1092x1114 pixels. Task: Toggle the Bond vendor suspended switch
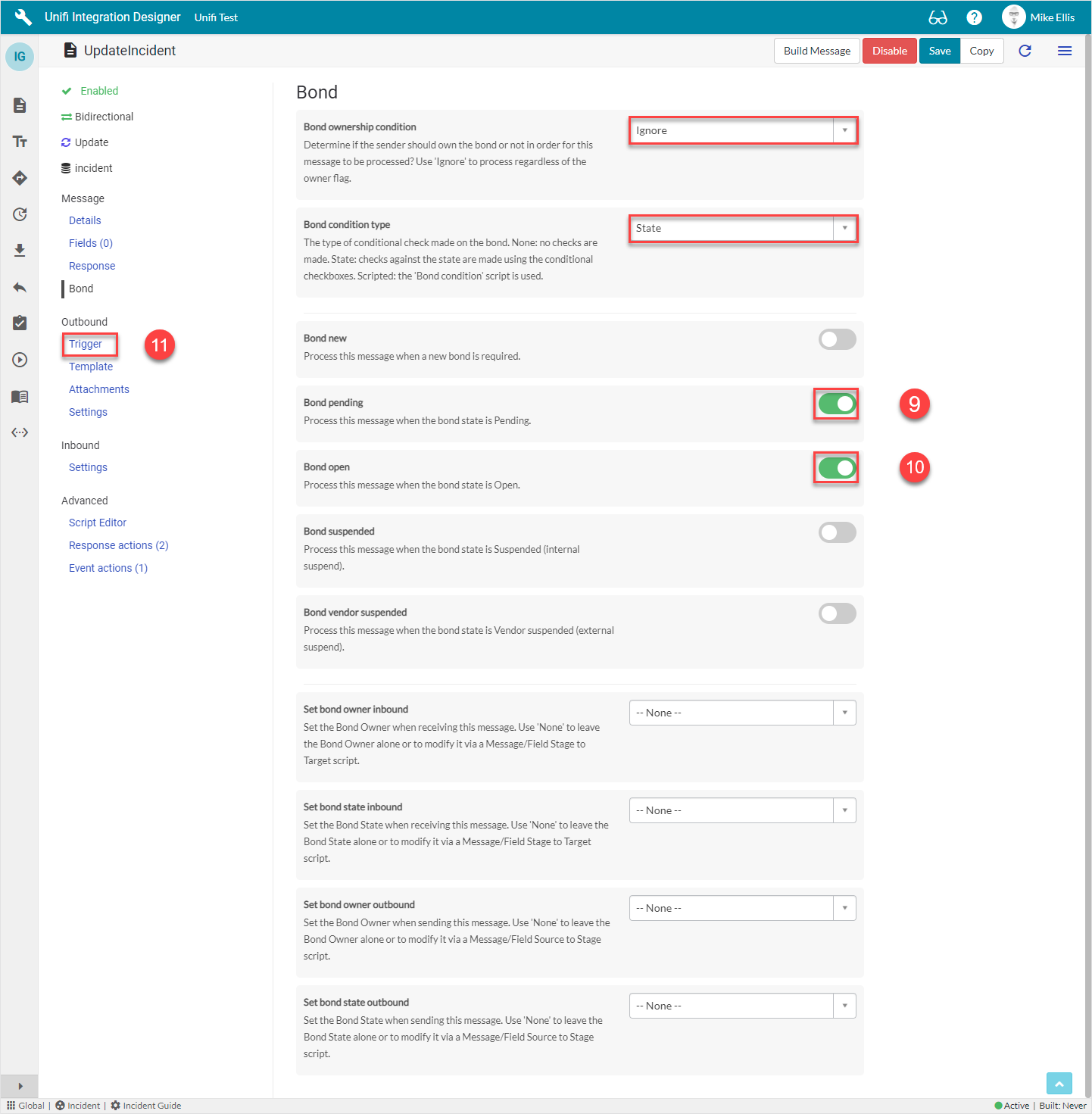pos(837,613)
